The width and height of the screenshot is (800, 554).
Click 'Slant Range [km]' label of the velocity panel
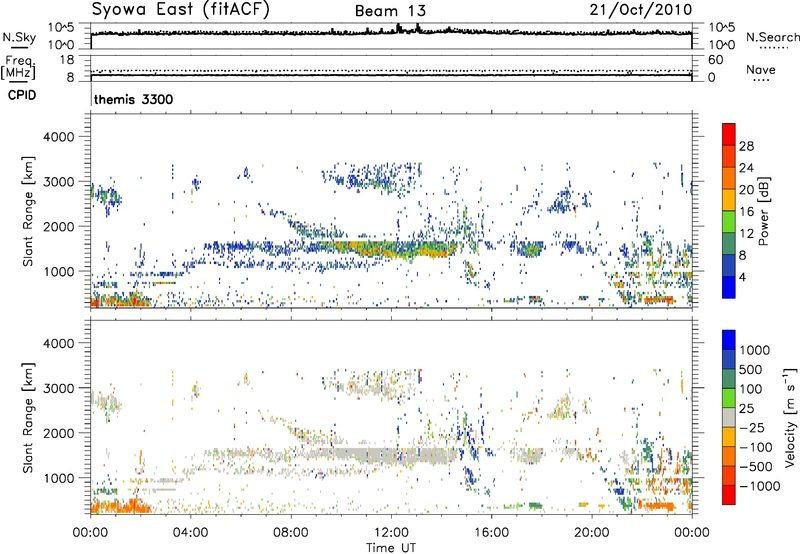point(28,417)
